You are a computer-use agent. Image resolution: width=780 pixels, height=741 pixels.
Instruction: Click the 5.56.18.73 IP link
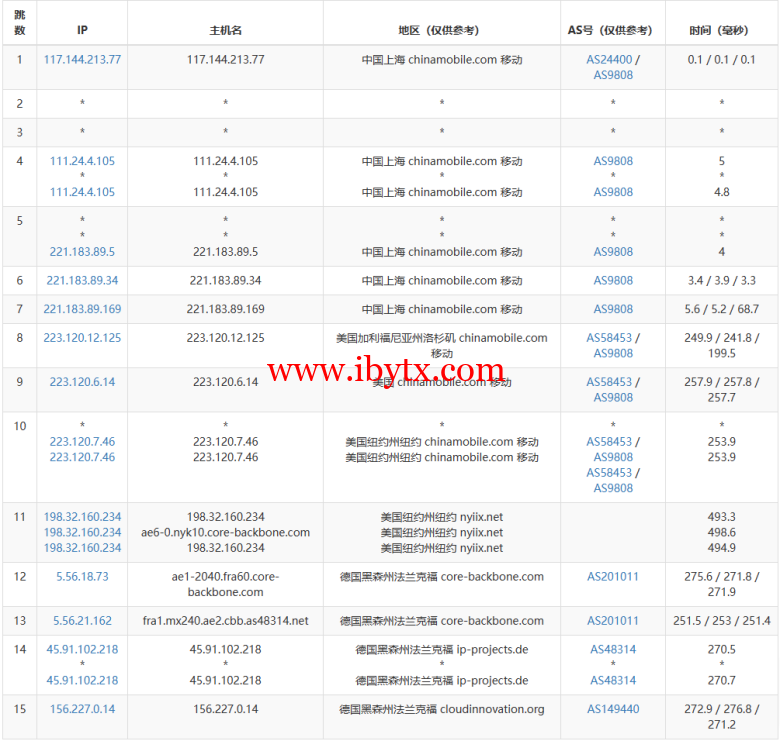(82, 577)
